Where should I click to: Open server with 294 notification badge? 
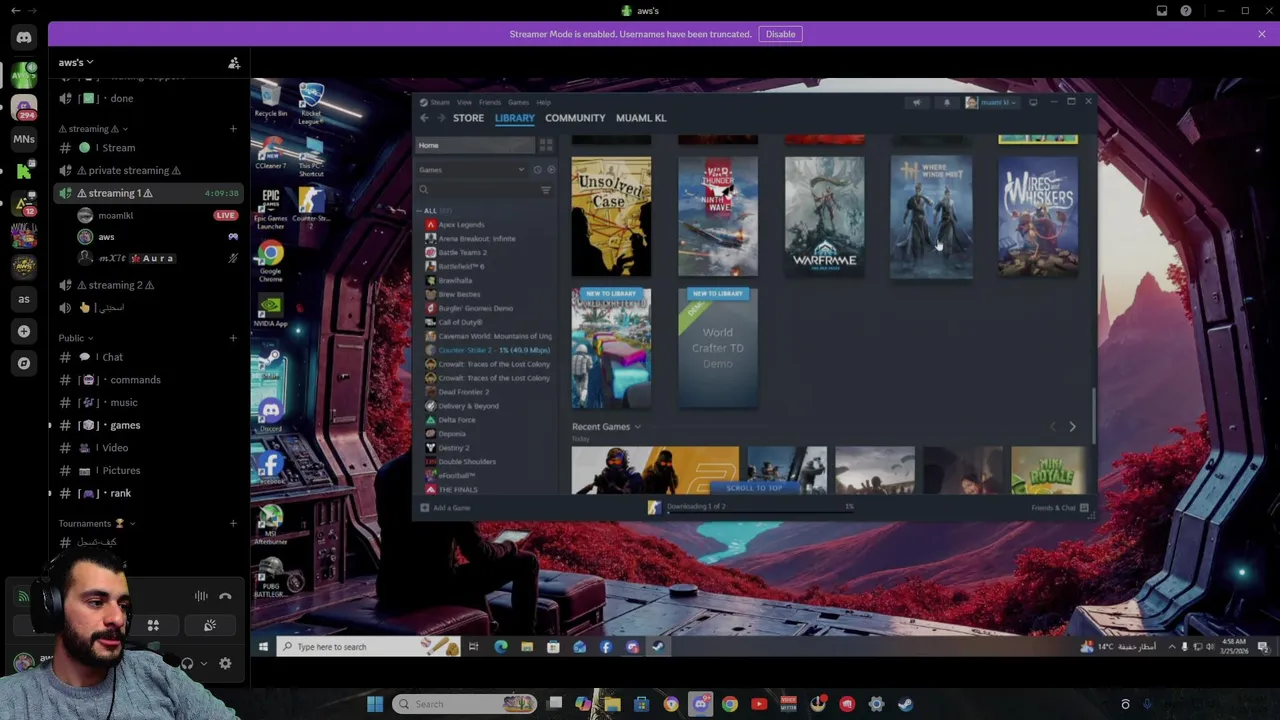tap(24, 107)
